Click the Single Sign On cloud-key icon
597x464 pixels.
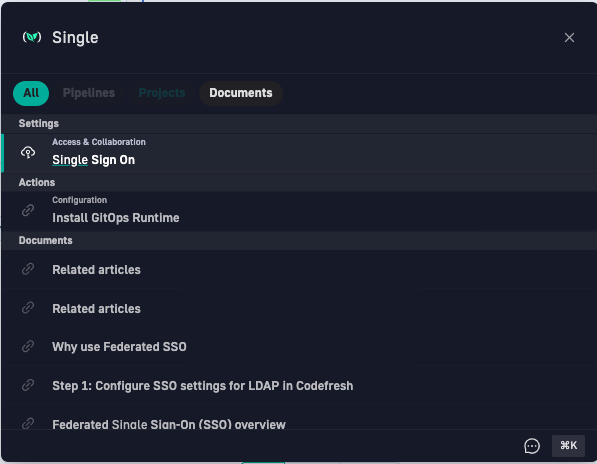[28, 153]
